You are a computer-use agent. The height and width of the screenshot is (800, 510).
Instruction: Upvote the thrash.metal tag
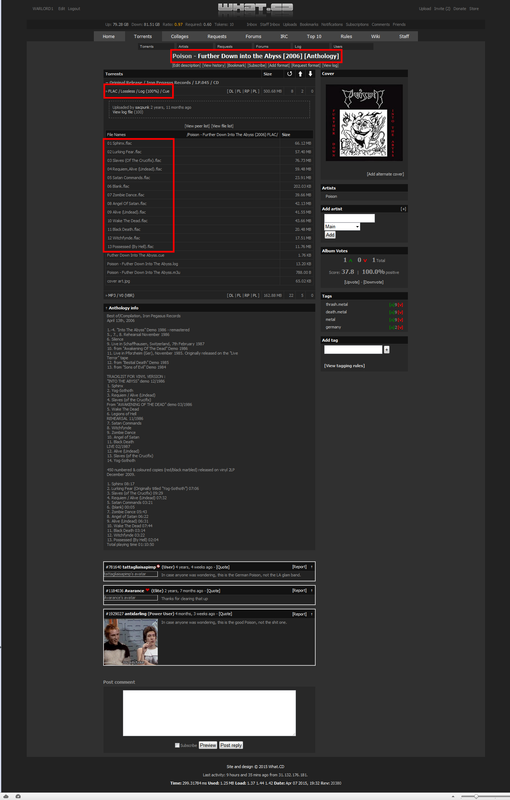click(x=391, y=305)
